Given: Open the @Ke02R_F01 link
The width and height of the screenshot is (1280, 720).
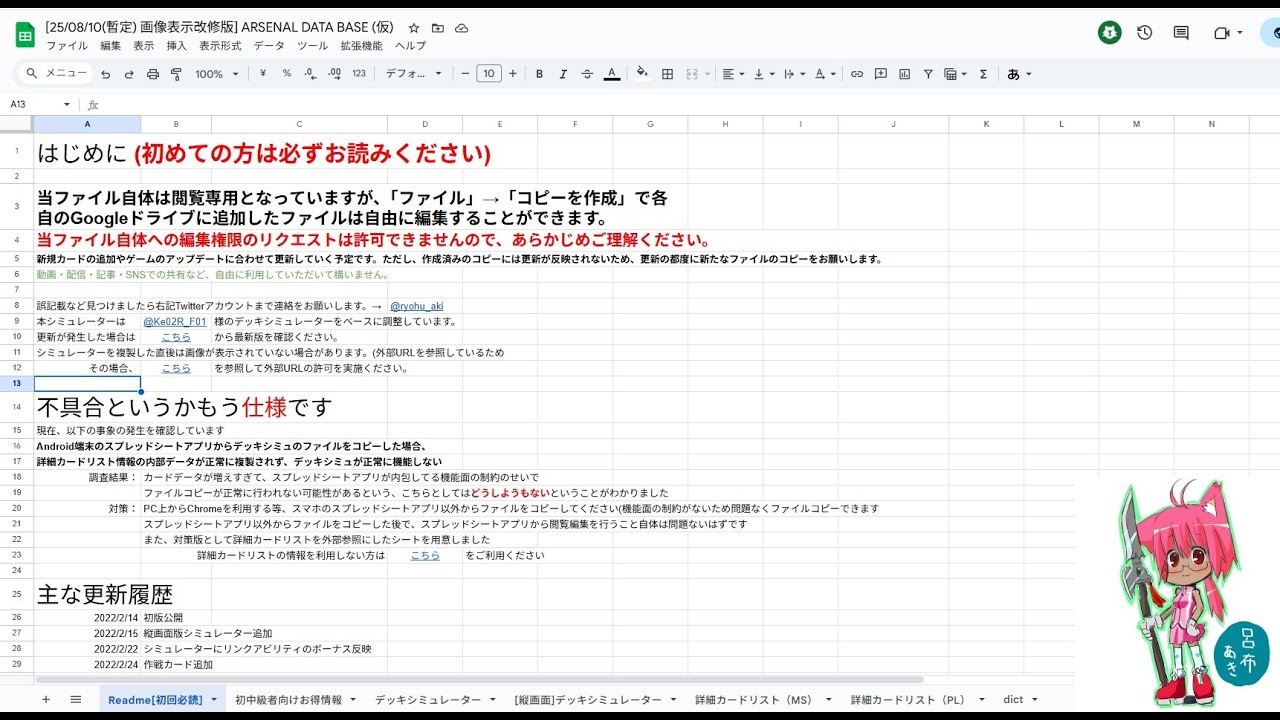Looking at the screenshot, I should tap(175, 322).
